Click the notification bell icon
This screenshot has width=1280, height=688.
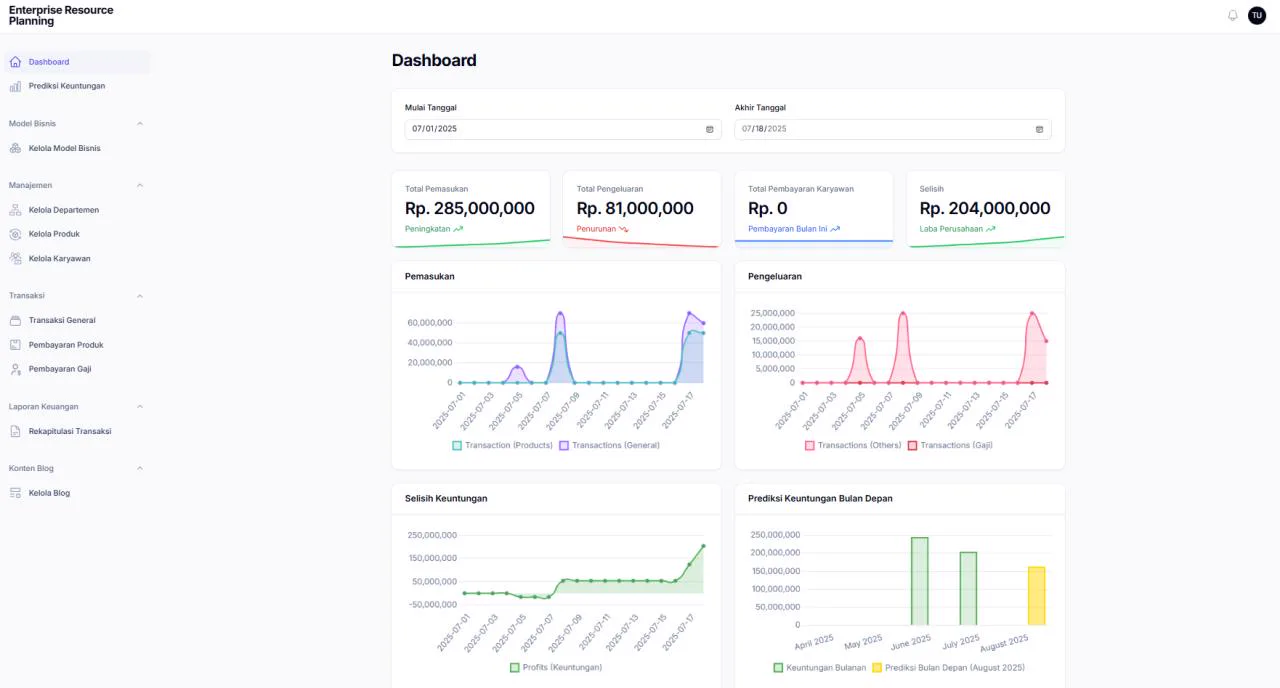click(1233, 15)
